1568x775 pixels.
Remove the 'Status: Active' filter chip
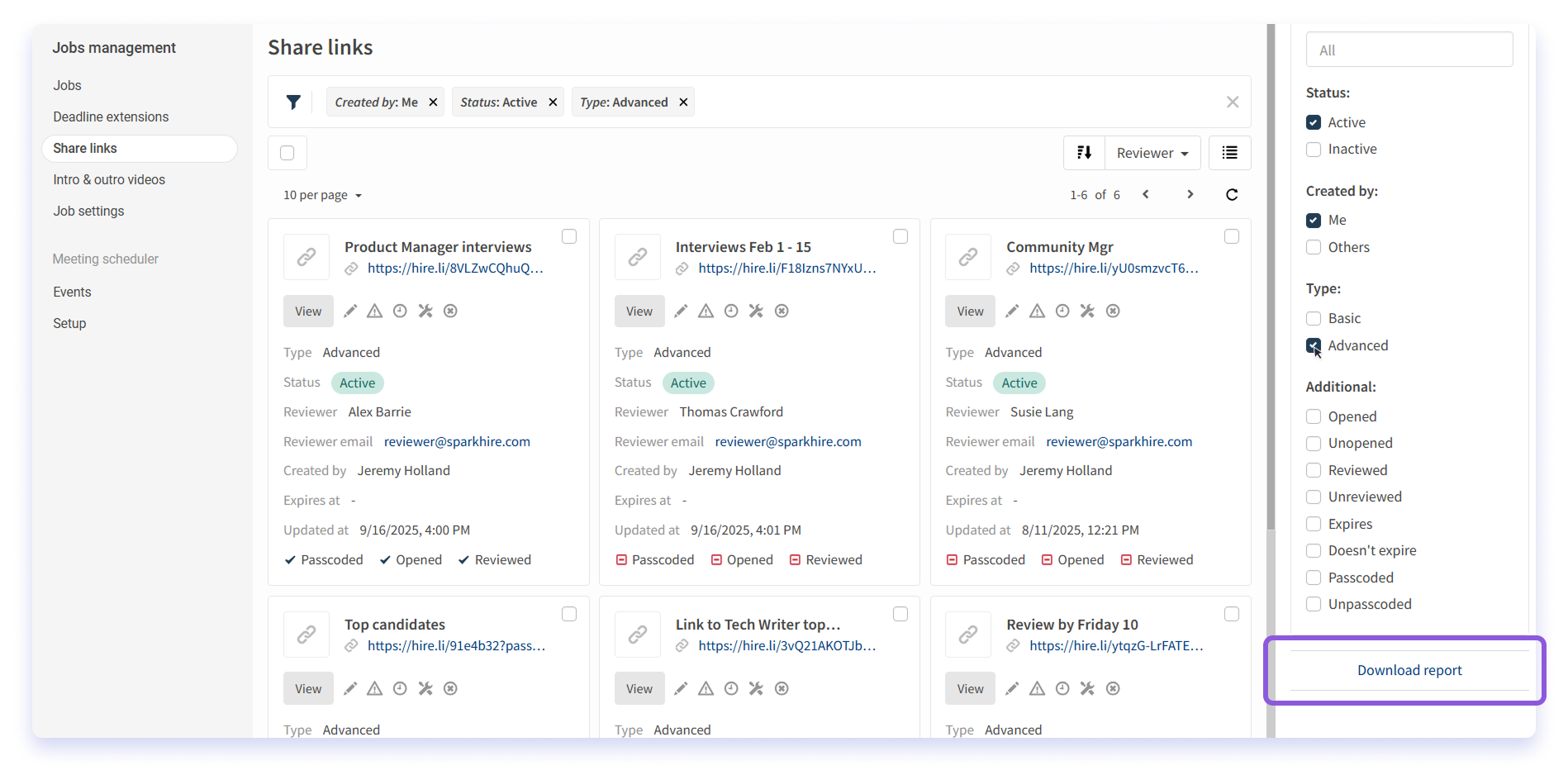point(553,102)
